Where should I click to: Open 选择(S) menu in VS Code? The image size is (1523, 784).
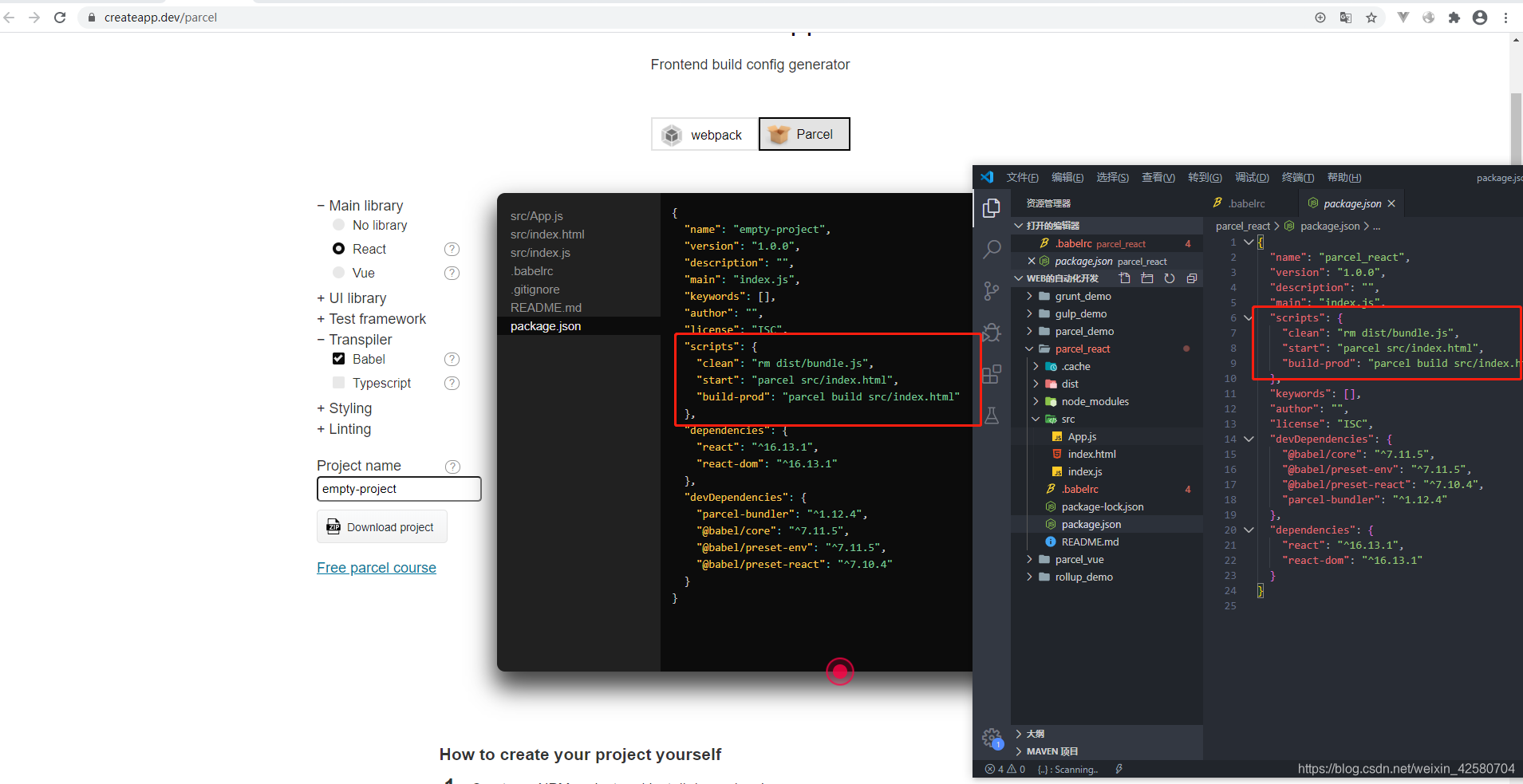coord(1112,178)
